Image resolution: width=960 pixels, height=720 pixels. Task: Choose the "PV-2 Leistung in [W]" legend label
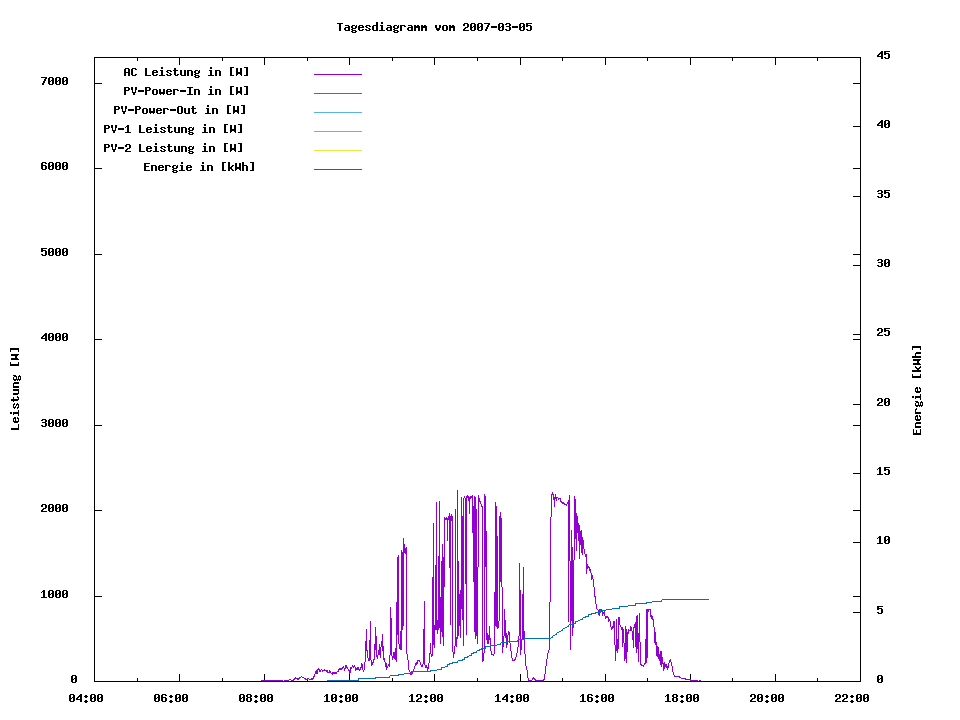(x=173, y=148)
